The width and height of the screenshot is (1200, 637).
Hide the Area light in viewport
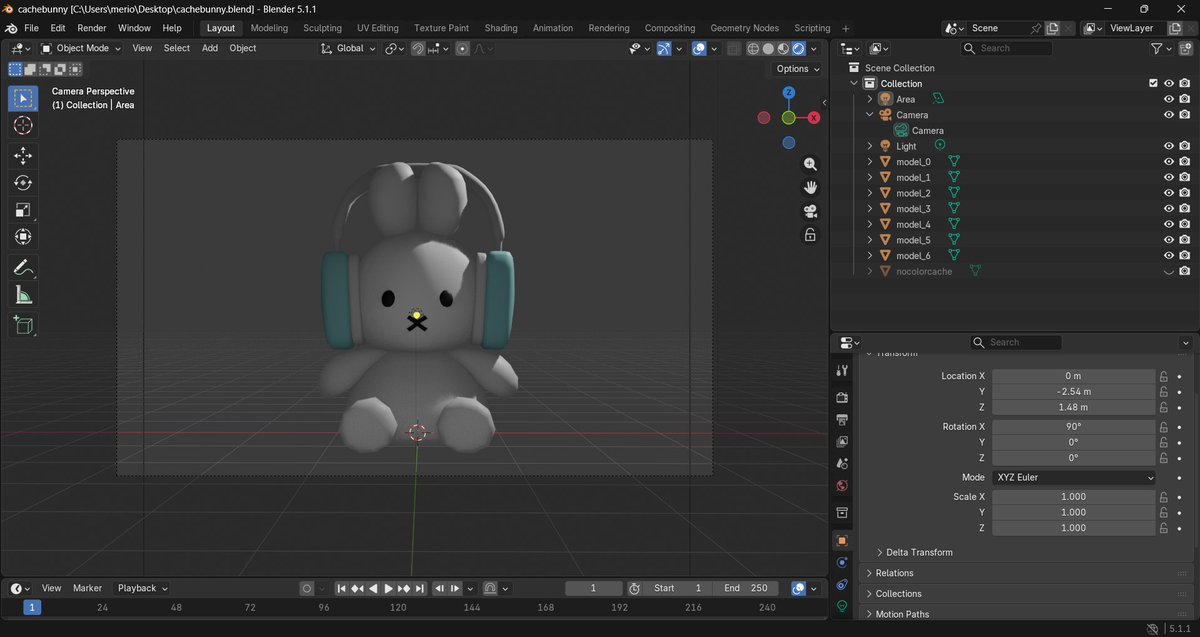(x=1168, y=99)
